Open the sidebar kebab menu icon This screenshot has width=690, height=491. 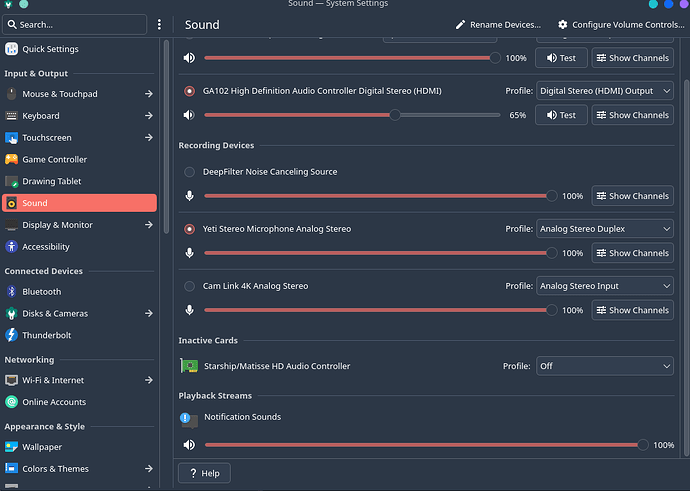159,25
